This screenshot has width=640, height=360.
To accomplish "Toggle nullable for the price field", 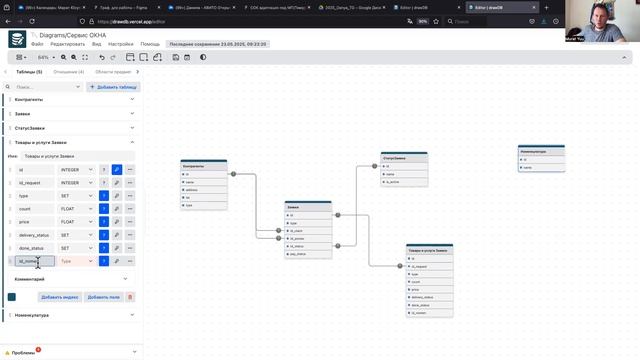I will (x=104, y=222).
